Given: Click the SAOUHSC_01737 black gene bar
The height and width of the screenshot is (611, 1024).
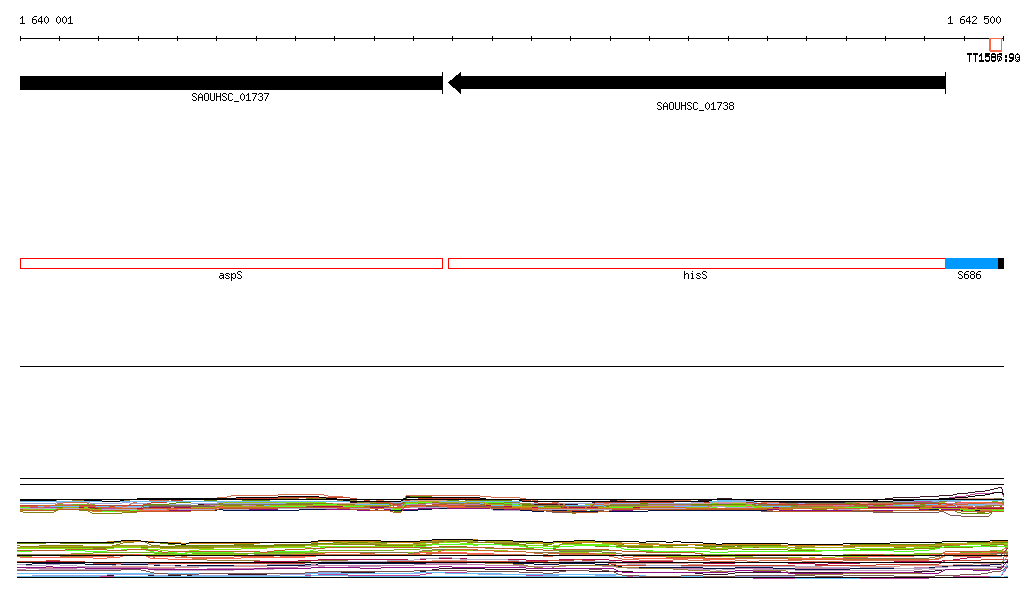Looking at the screenshot, I should pos(230,83).
